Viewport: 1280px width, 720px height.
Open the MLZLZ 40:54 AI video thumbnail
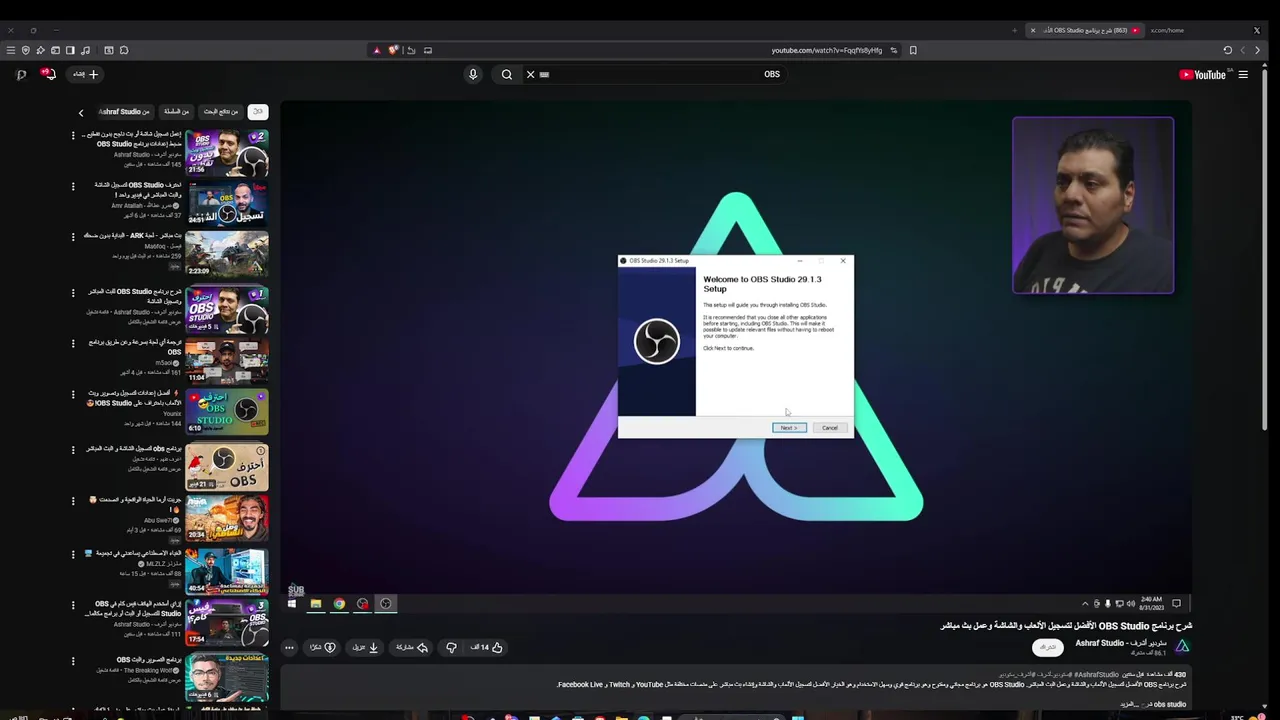click(x=227, y=571)
